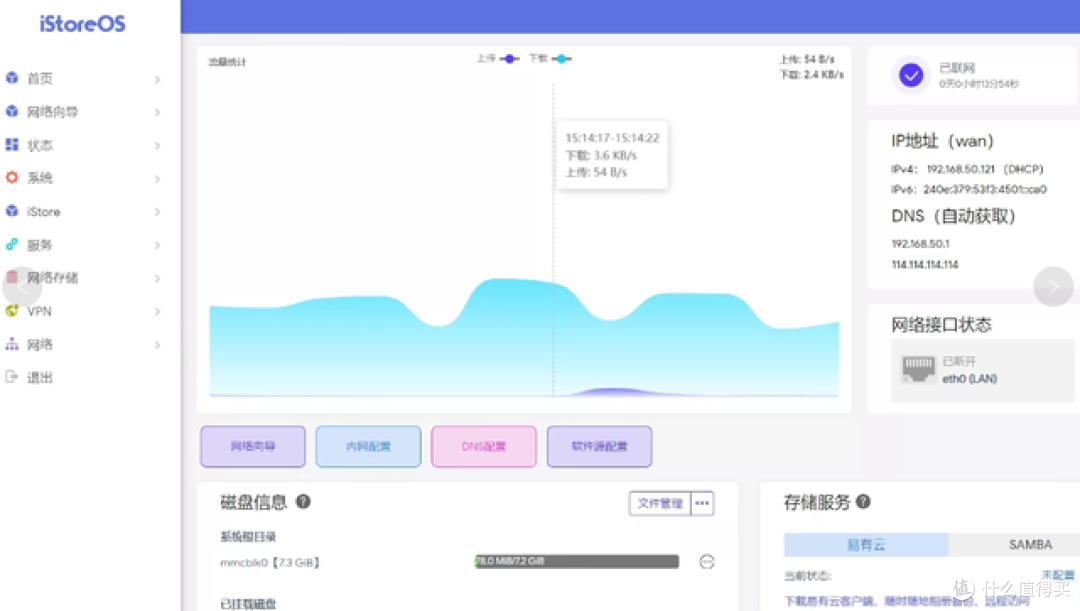Click the eth0 (LAN) ethernet port icon

[918, 369]
